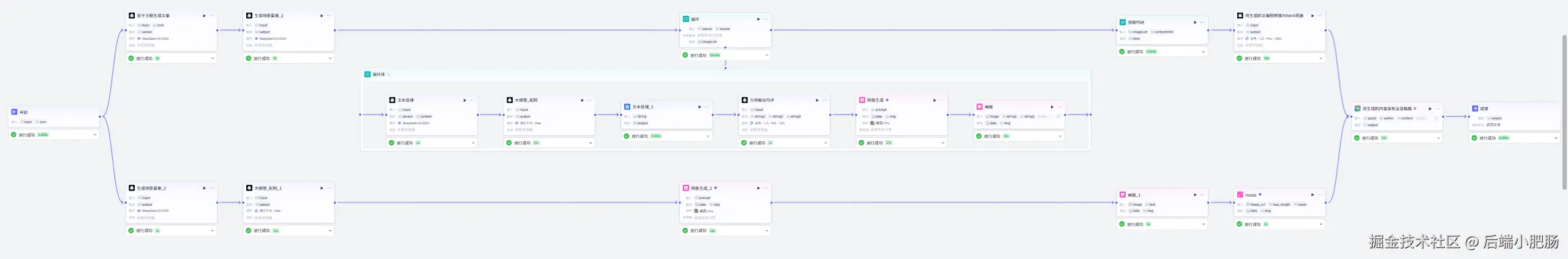
Task: Click the 开始 start node icon
Action: pos(14,113)
